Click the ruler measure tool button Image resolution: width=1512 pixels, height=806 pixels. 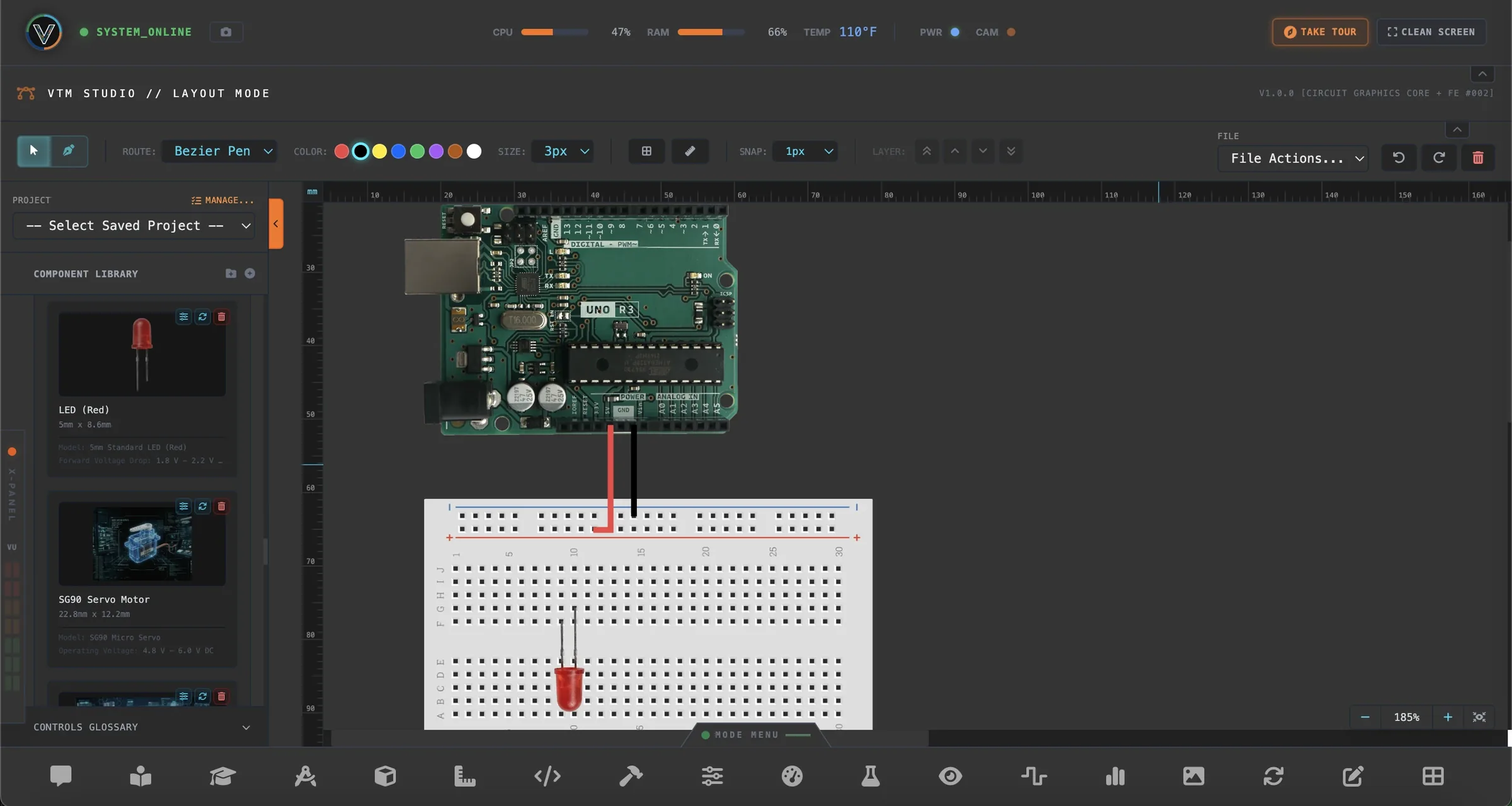point(690,151)
